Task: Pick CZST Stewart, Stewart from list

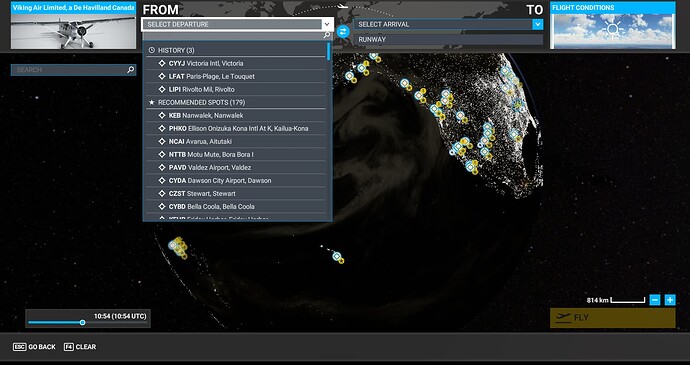Action: click(x=236, y=193)
